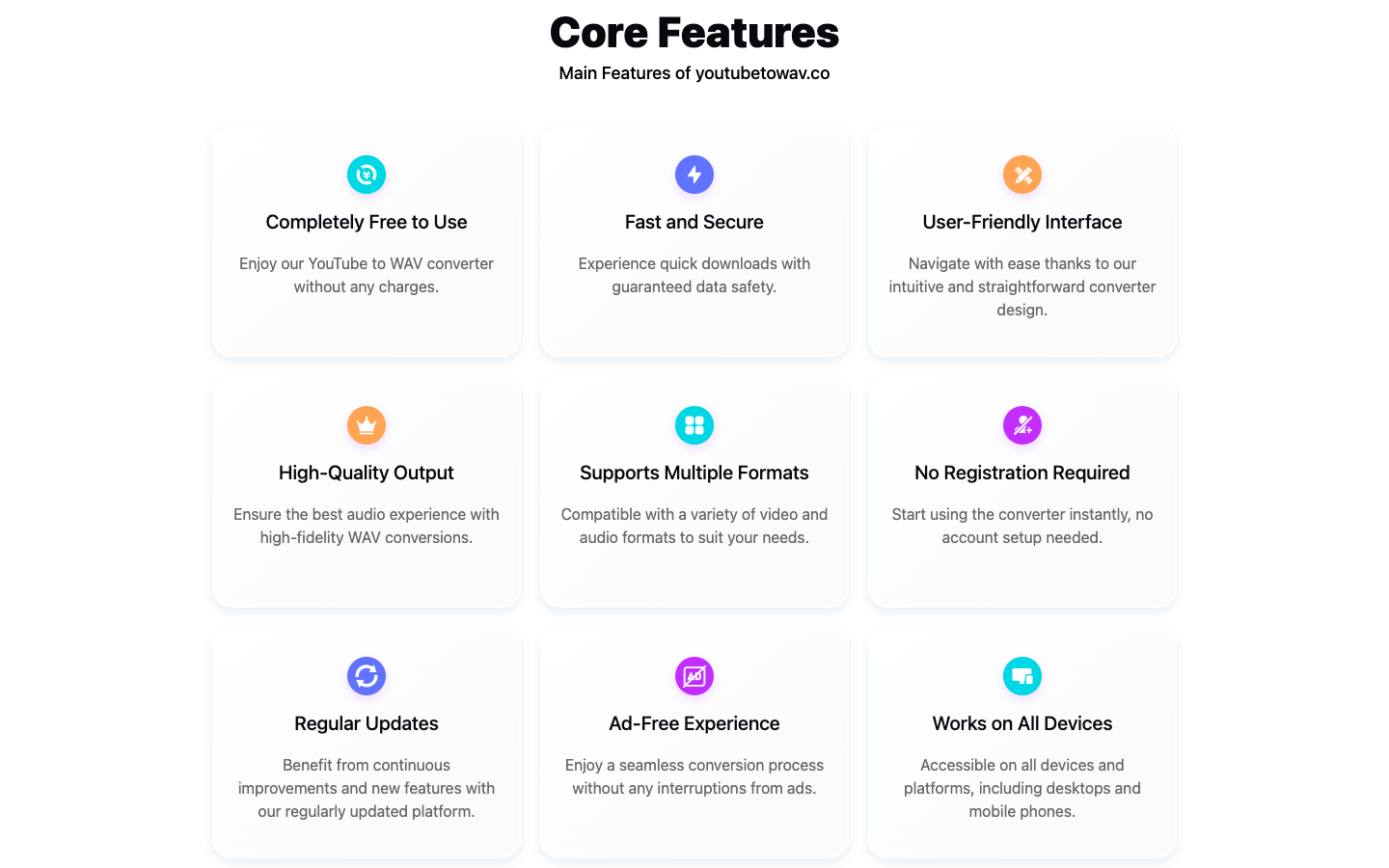Click Supports Multiple Formats card title
Screen dimensions: 1389x868
point(694,473)
